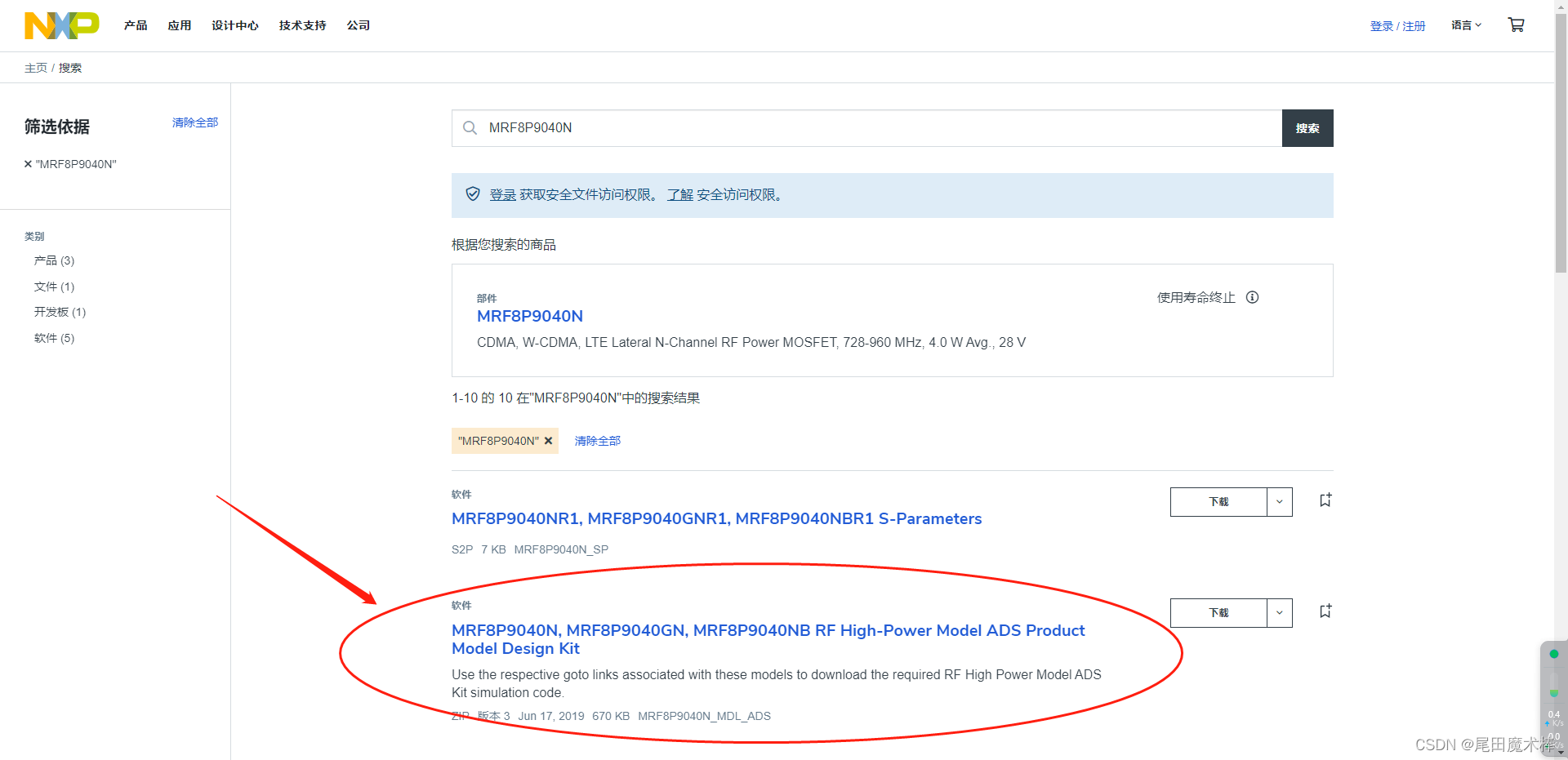Open the 产品 menu
The height and width of the screenshot is (760, 1568).
pyautogui.click(x=136, y=24)
